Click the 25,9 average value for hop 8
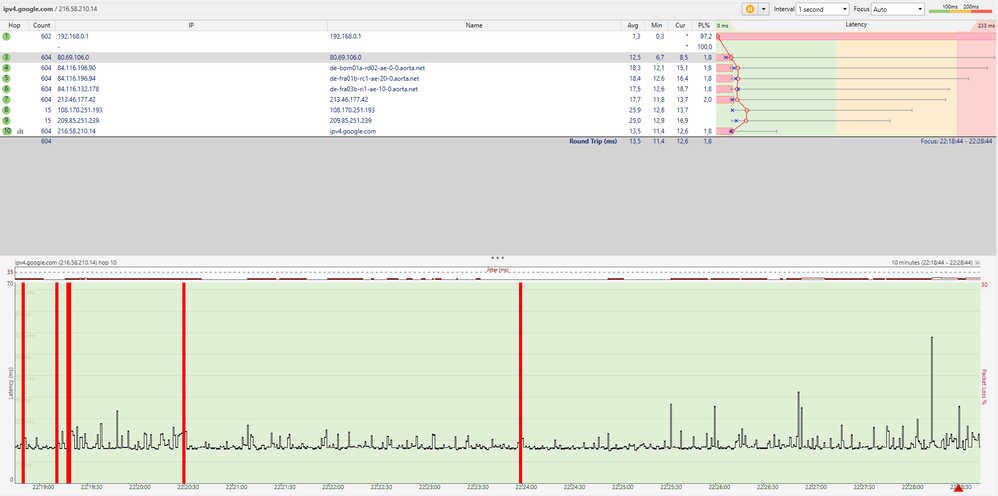The height and width of the screenshot is (496, 998). pos(636,110)
